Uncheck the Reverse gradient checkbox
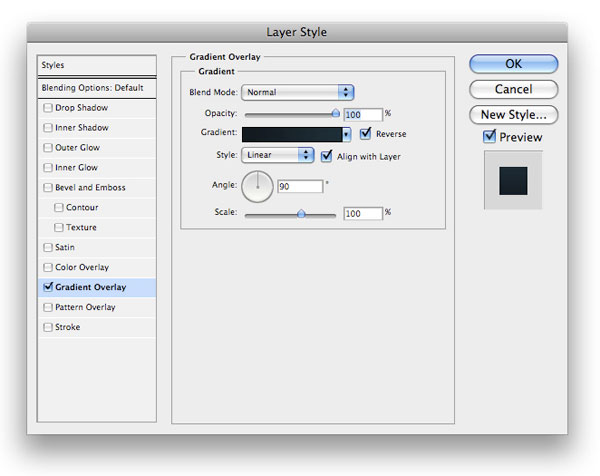This screenshot has width=600, height=476. point(365,134)
